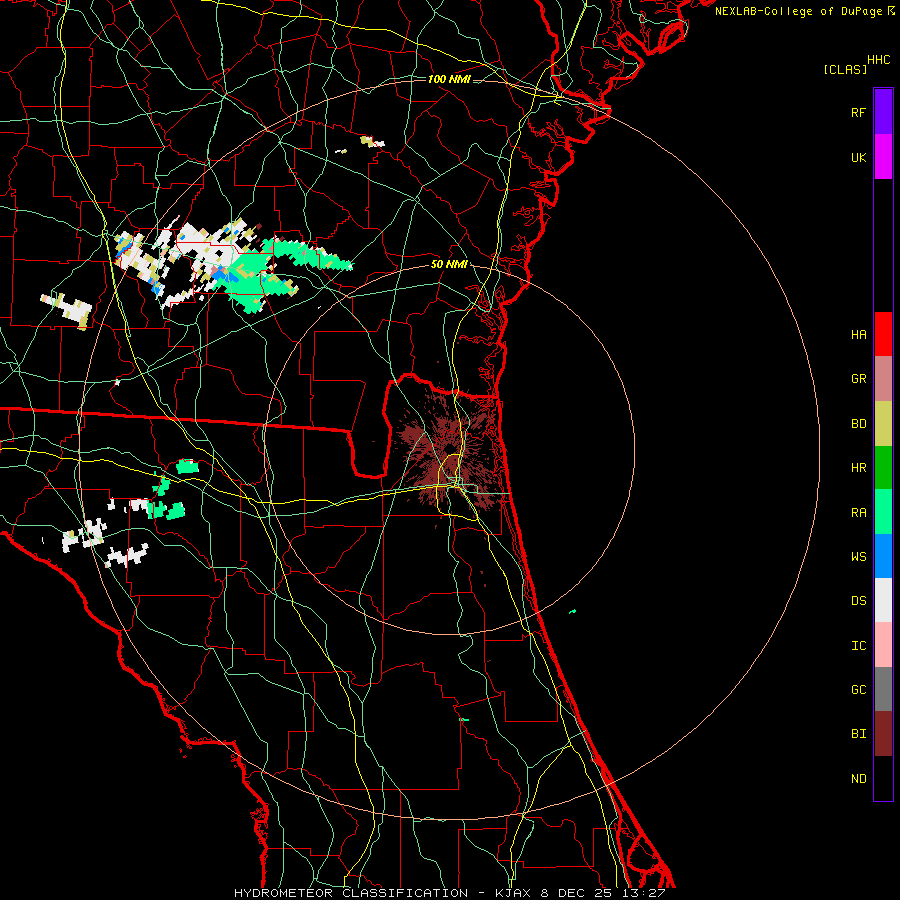Image resolution: width=900 pixels, height=900 pixels.
Task: Click the WS blue legend swatch
Action: [x=883, y=556]
